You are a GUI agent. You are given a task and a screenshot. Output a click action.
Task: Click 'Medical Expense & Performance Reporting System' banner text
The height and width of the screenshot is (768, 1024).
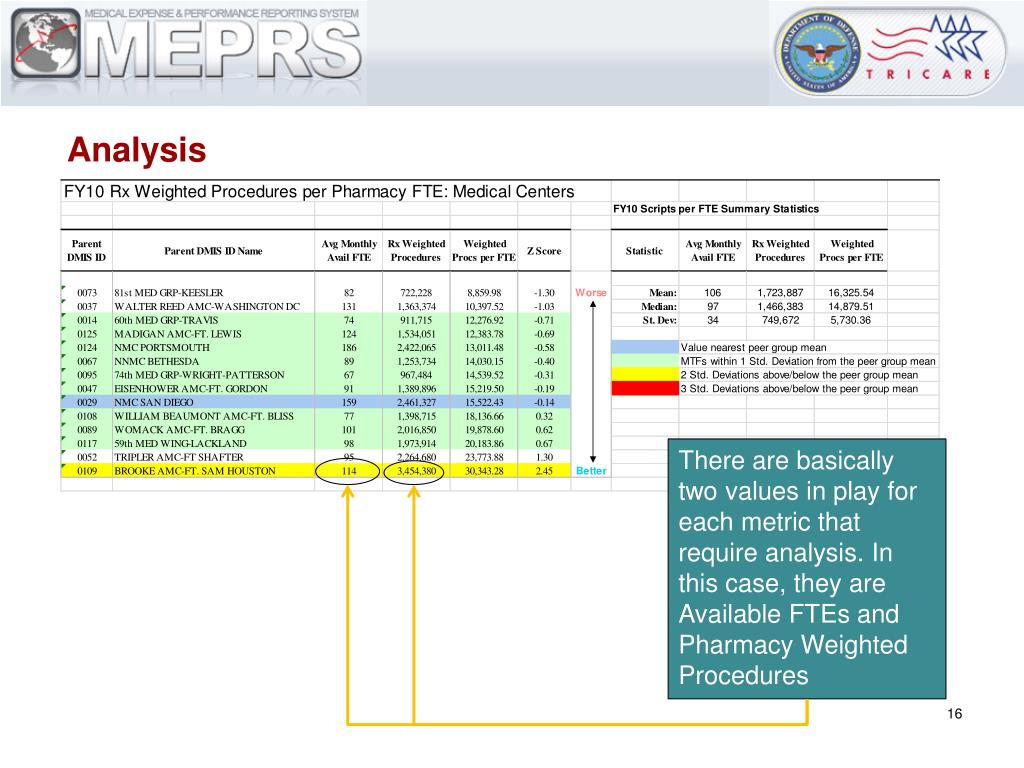(x=221, y=13)
